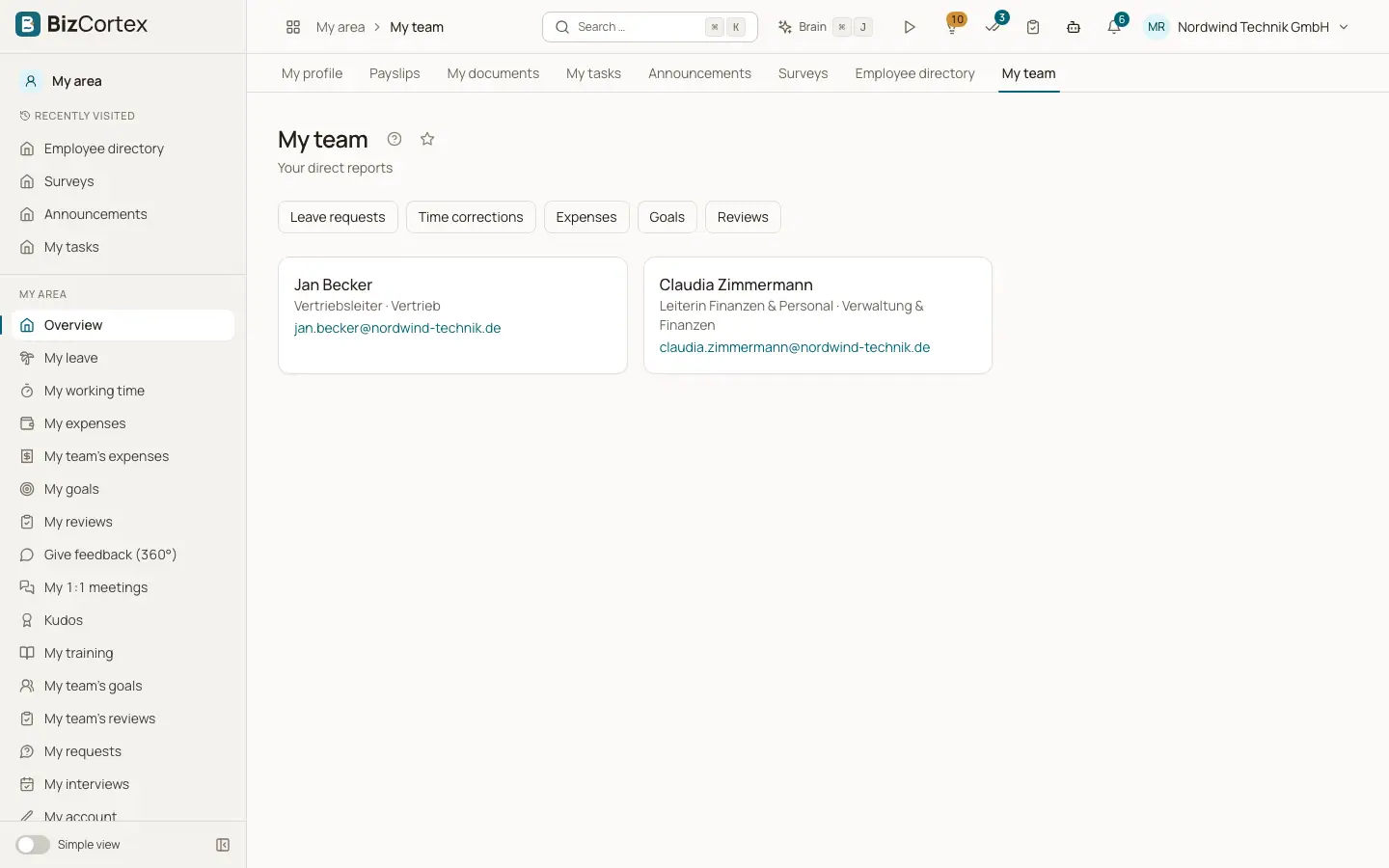The width and height of the screenshot is (1389, 868).
Task: Switch to the Payslips tab
Action: (395, 73)
